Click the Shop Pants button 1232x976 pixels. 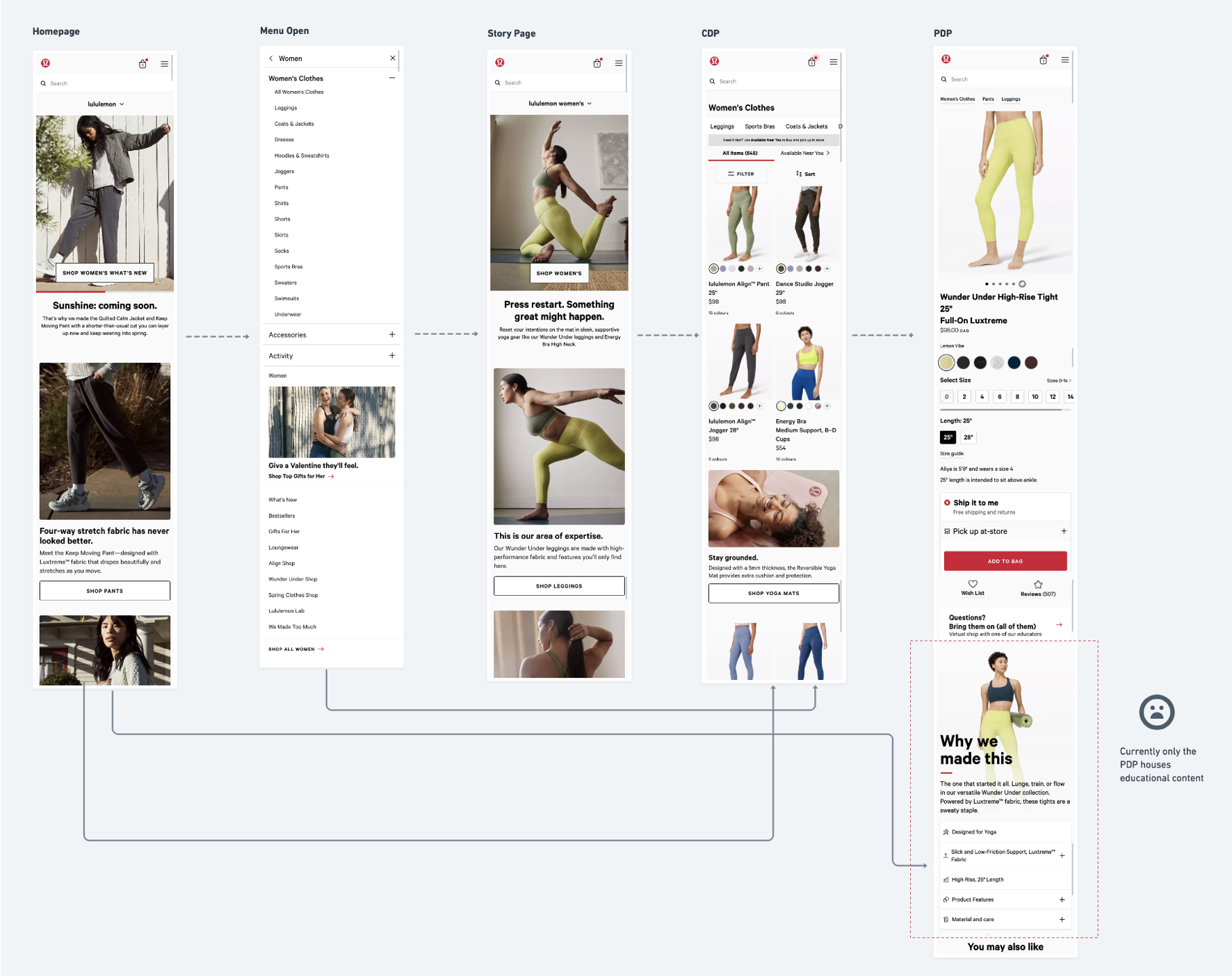pos(105,591)
